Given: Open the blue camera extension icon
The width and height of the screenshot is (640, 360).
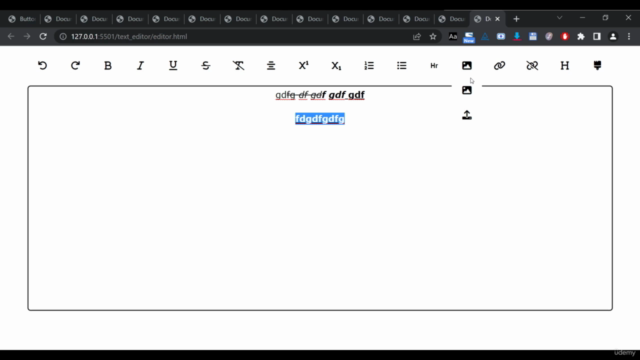Looking at the screenshot, I should (x=501, y=36).
